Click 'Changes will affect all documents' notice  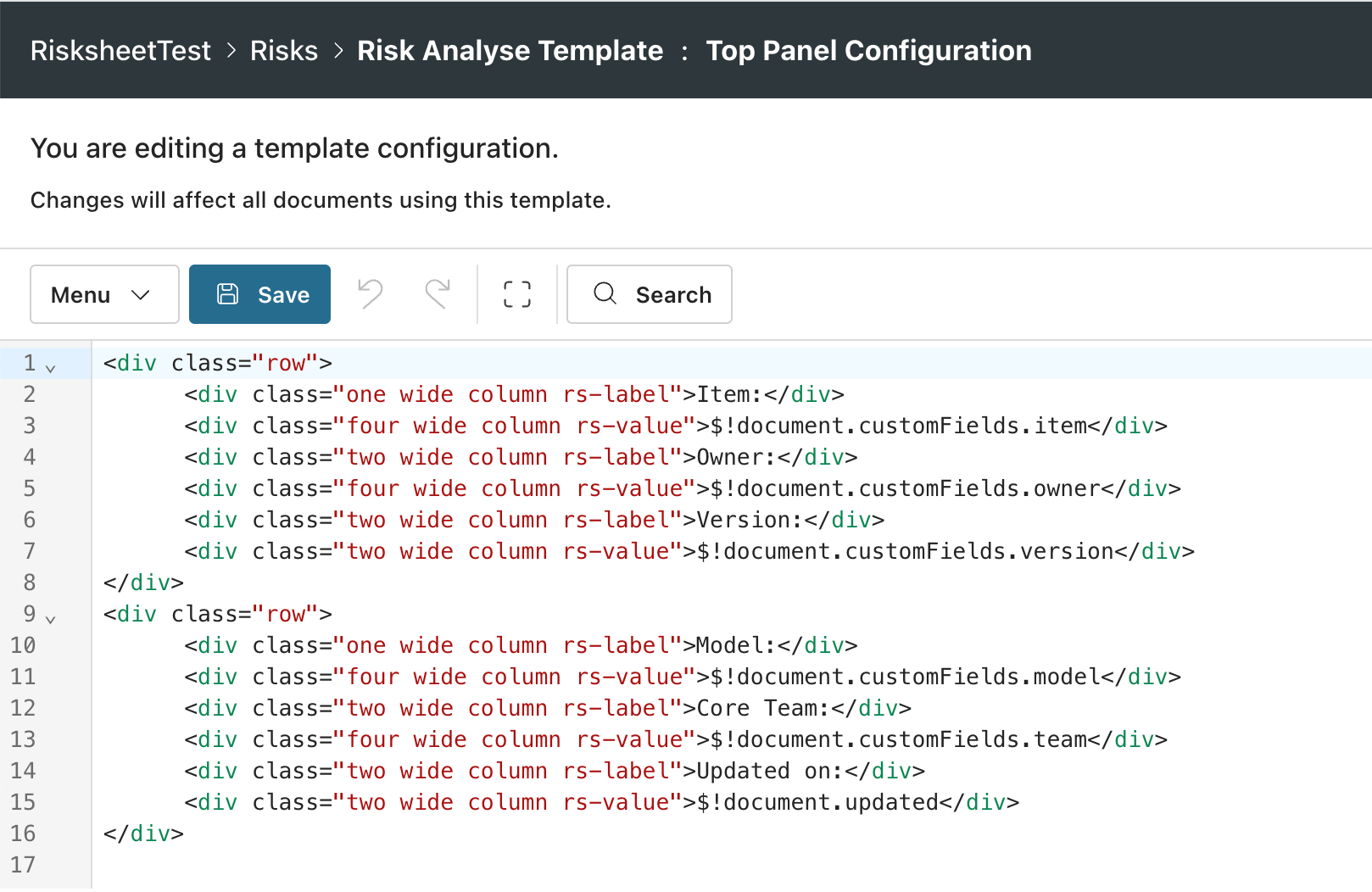coord(321,200)
